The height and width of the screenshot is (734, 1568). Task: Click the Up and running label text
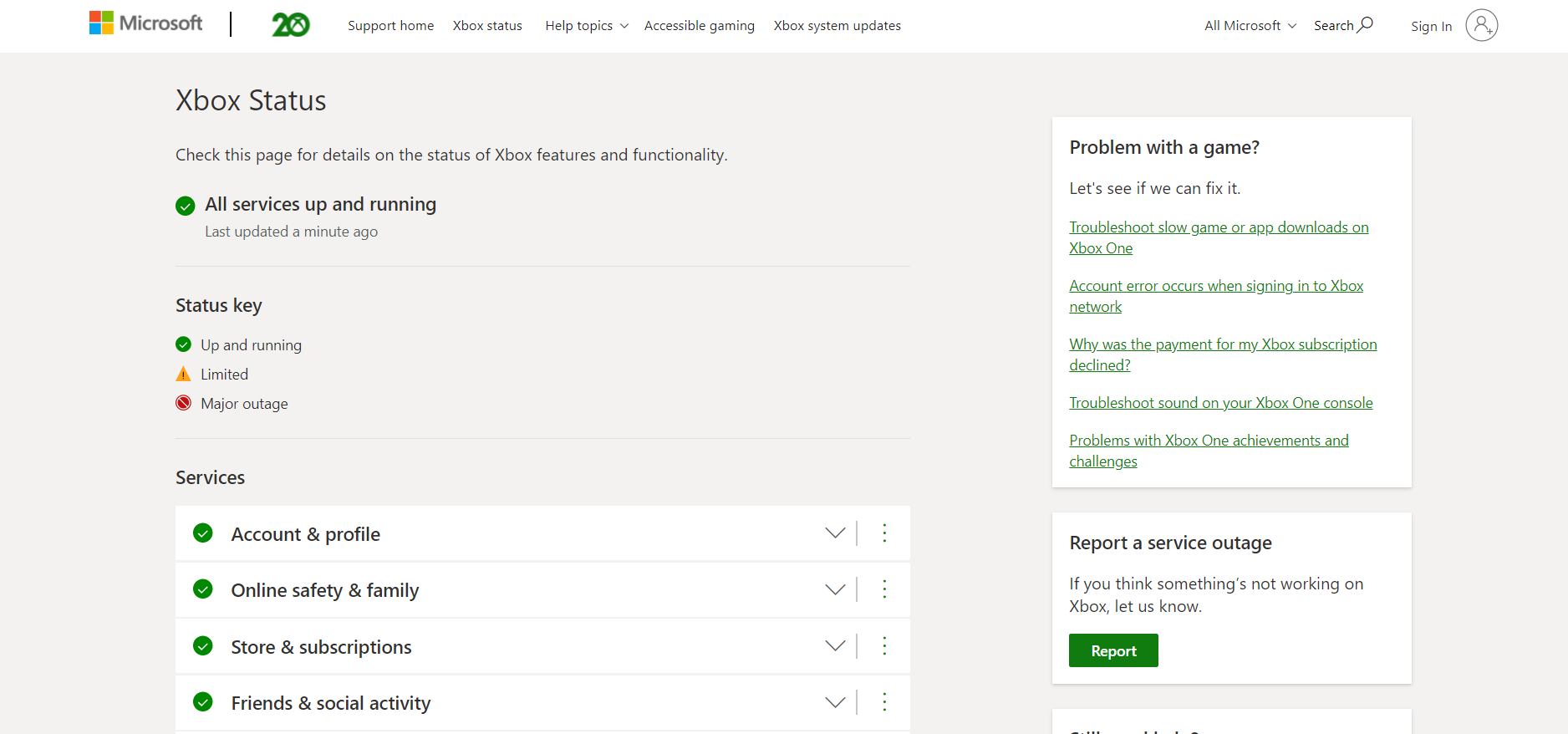point(251,345)
